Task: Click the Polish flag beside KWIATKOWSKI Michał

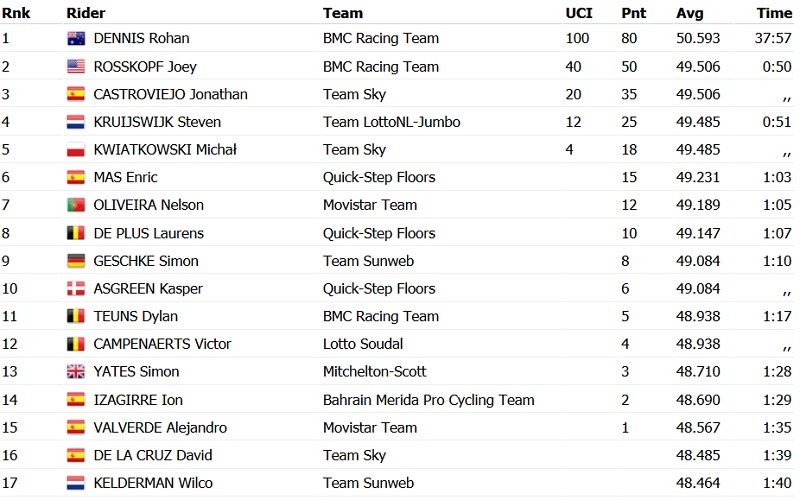Action: pyautogui.click(x=75, y=150)
